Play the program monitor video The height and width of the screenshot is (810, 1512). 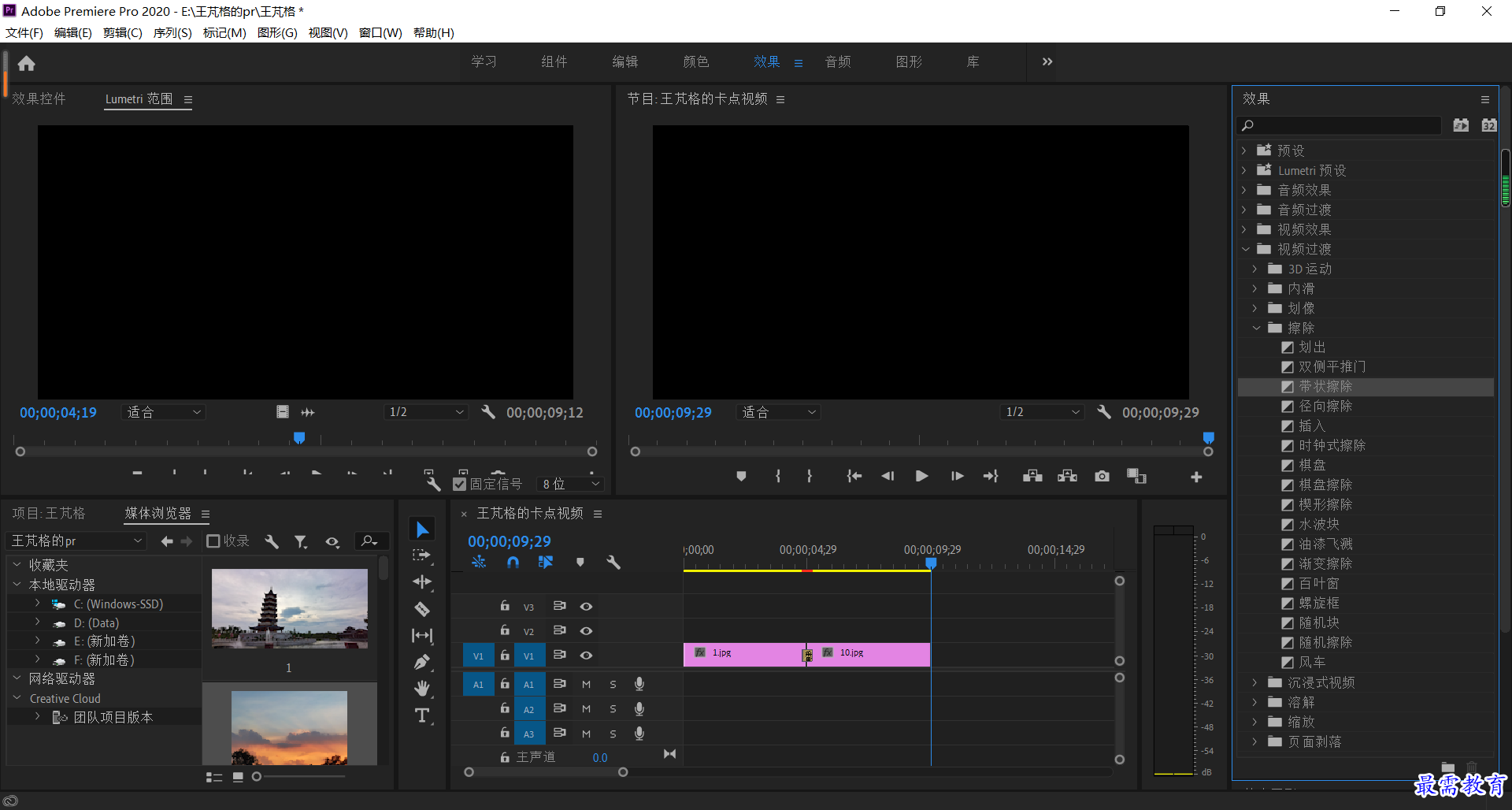pyautogui.click(x=921, y=476)
